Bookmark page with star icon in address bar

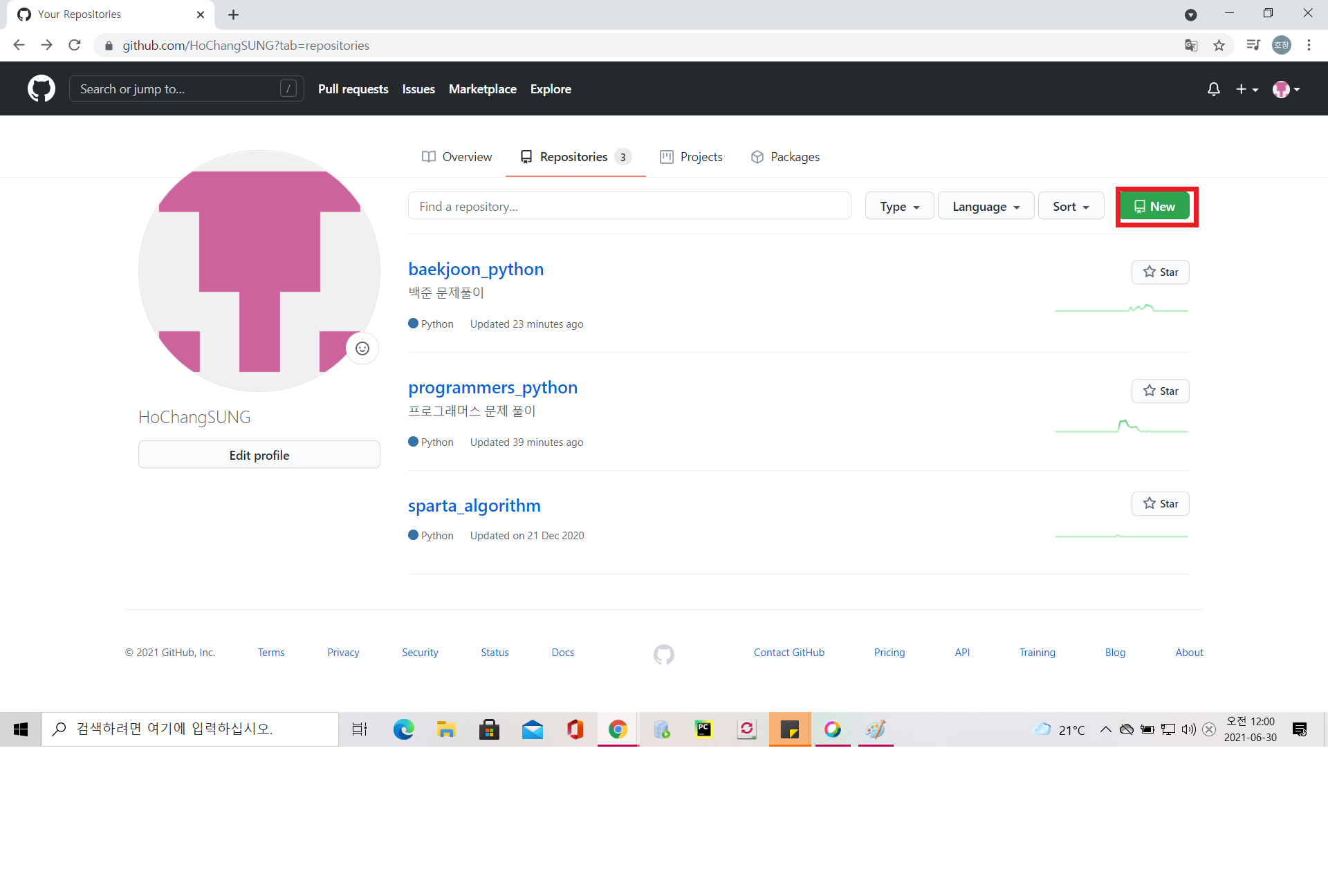coord(1219,46)
